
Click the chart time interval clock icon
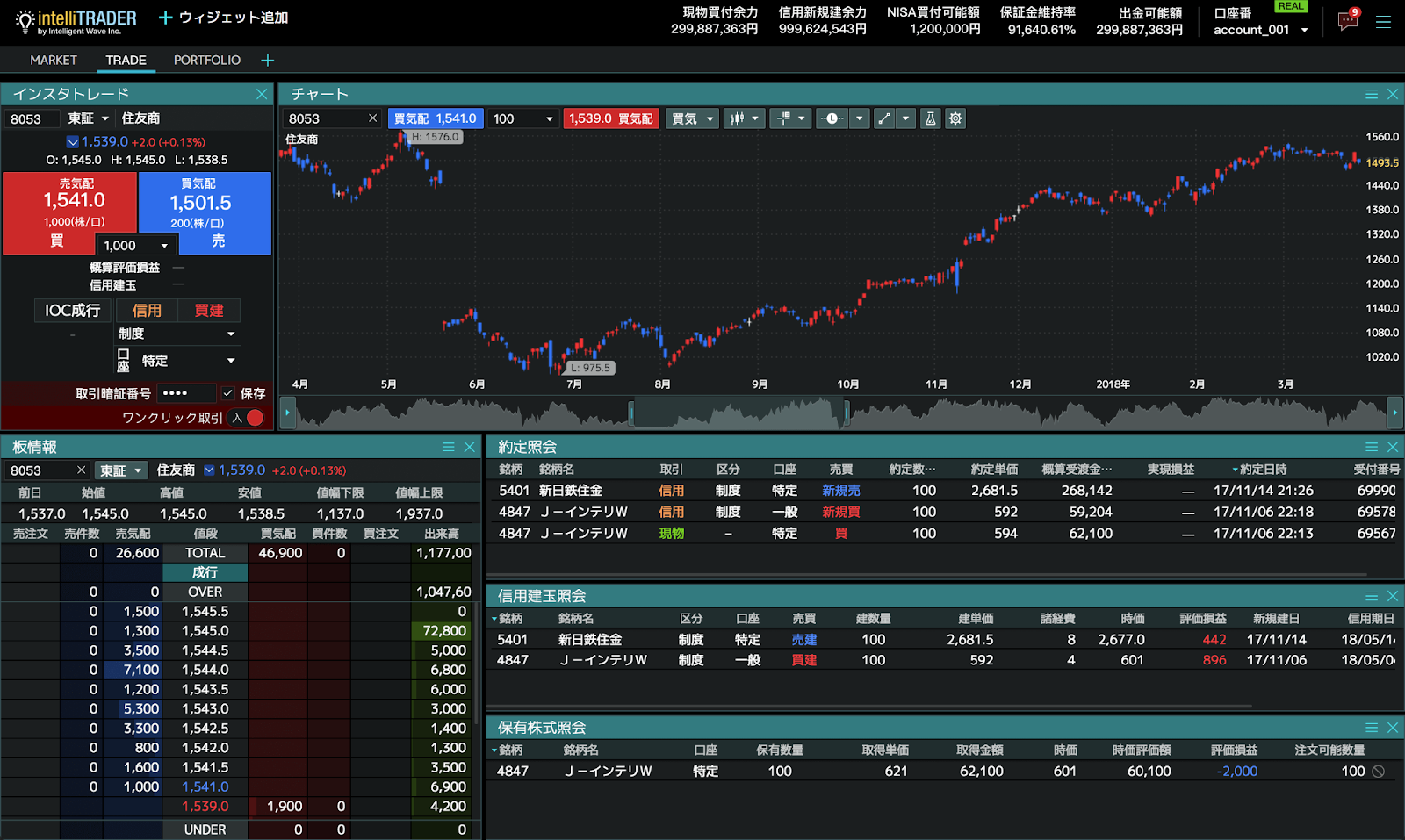[x=832, y=118]
